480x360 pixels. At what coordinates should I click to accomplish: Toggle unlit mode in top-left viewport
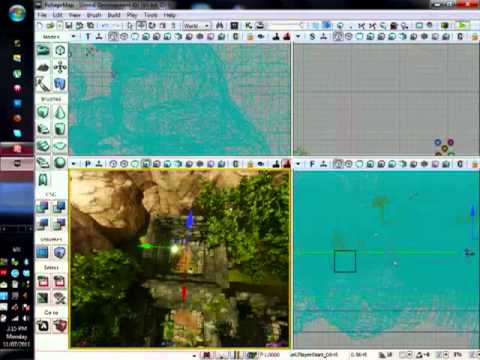[x=135, y=36]
